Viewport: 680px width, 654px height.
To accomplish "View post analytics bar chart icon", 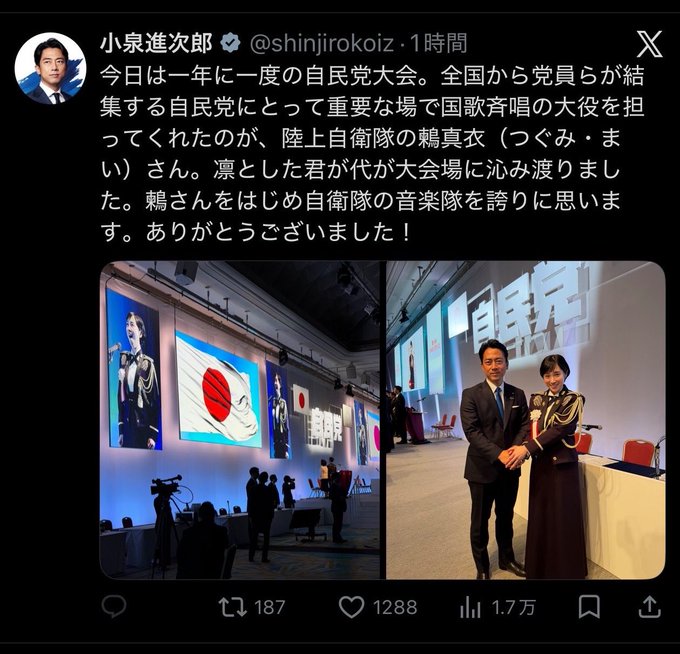I will tap(470, 607).
